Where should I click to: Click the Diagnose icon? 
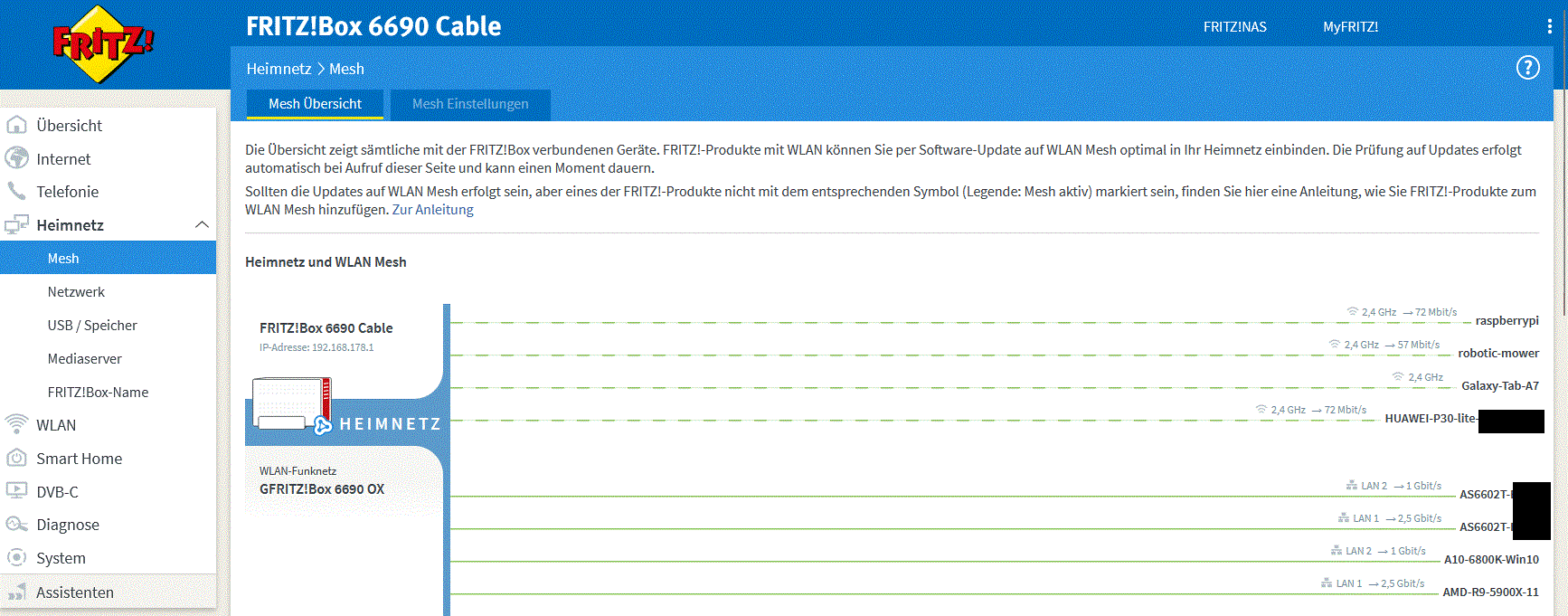tap(16, 525)
